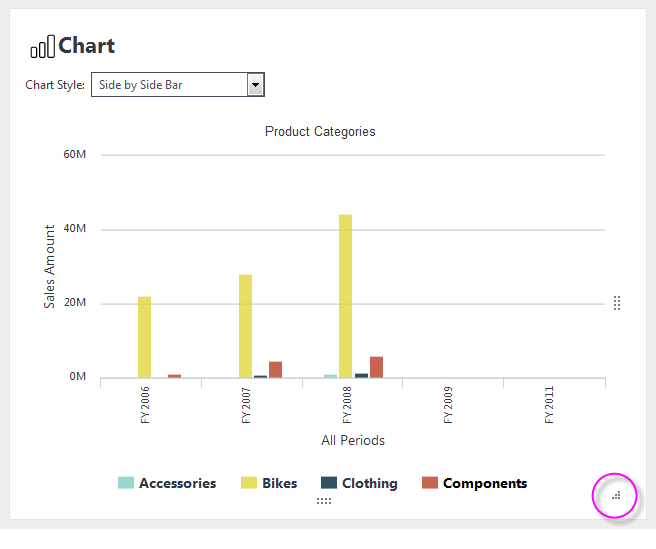
Task: Select the Side by Side Bar combo box
Action: [178, 85]
